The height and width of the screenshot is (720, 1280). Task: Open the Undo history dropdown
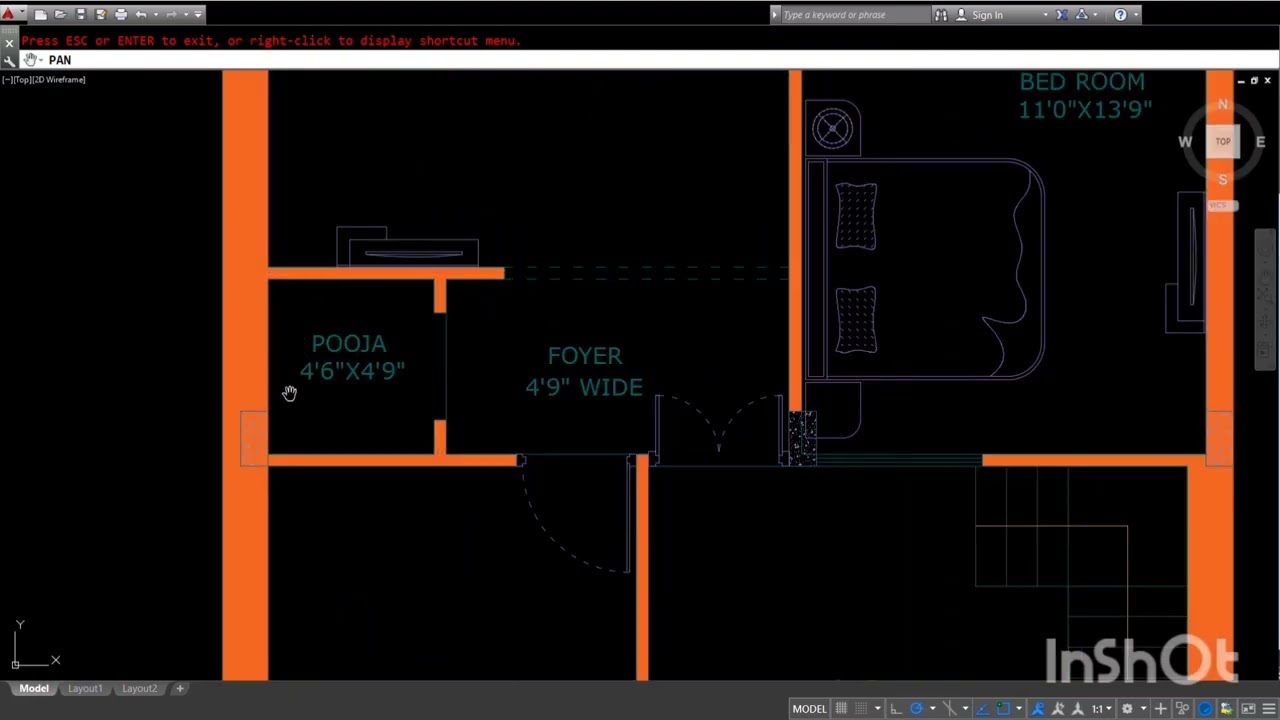click(155, 15)
